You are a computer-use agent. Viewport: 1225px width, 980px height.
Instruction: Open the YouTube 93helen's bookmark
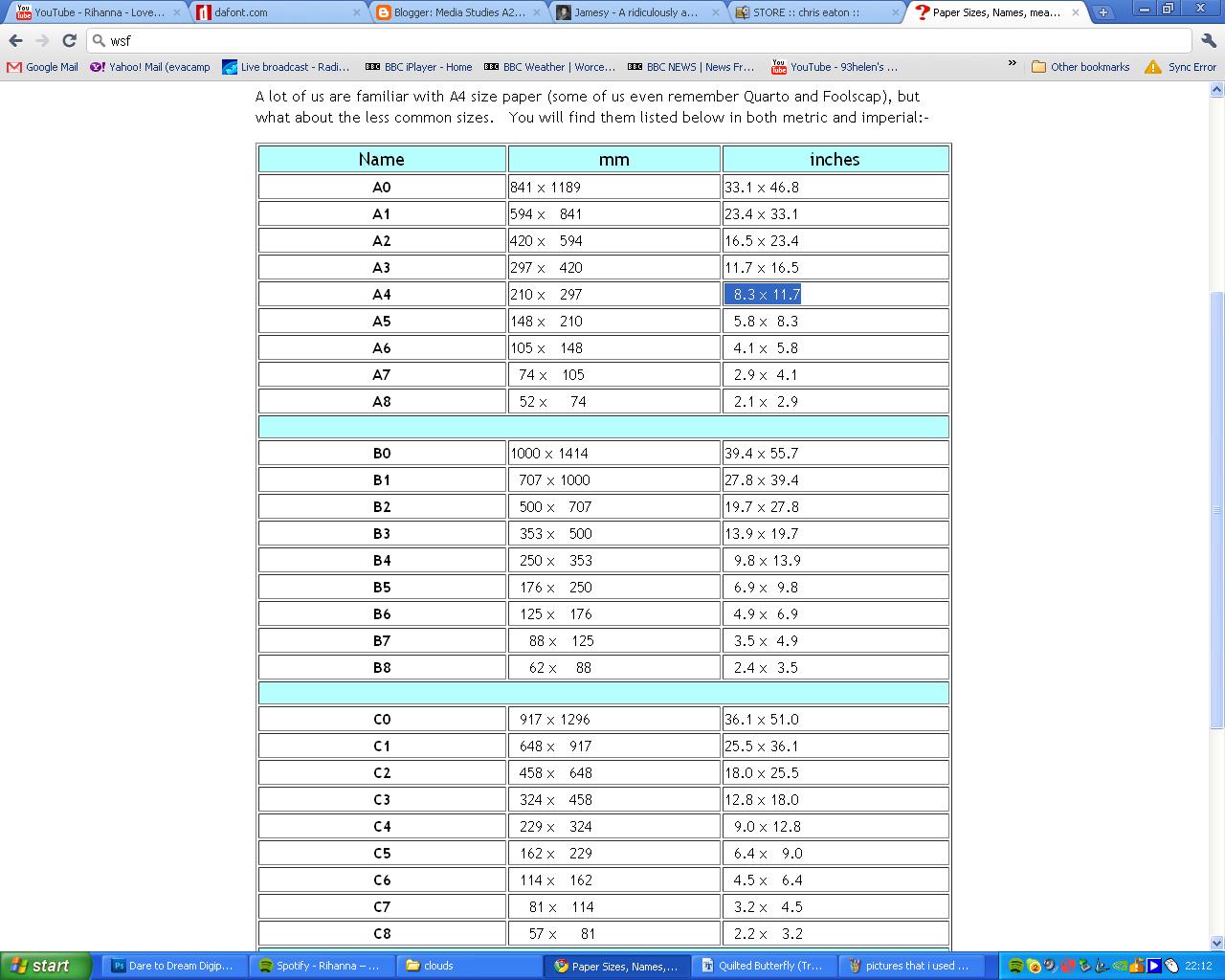[835, 67]
